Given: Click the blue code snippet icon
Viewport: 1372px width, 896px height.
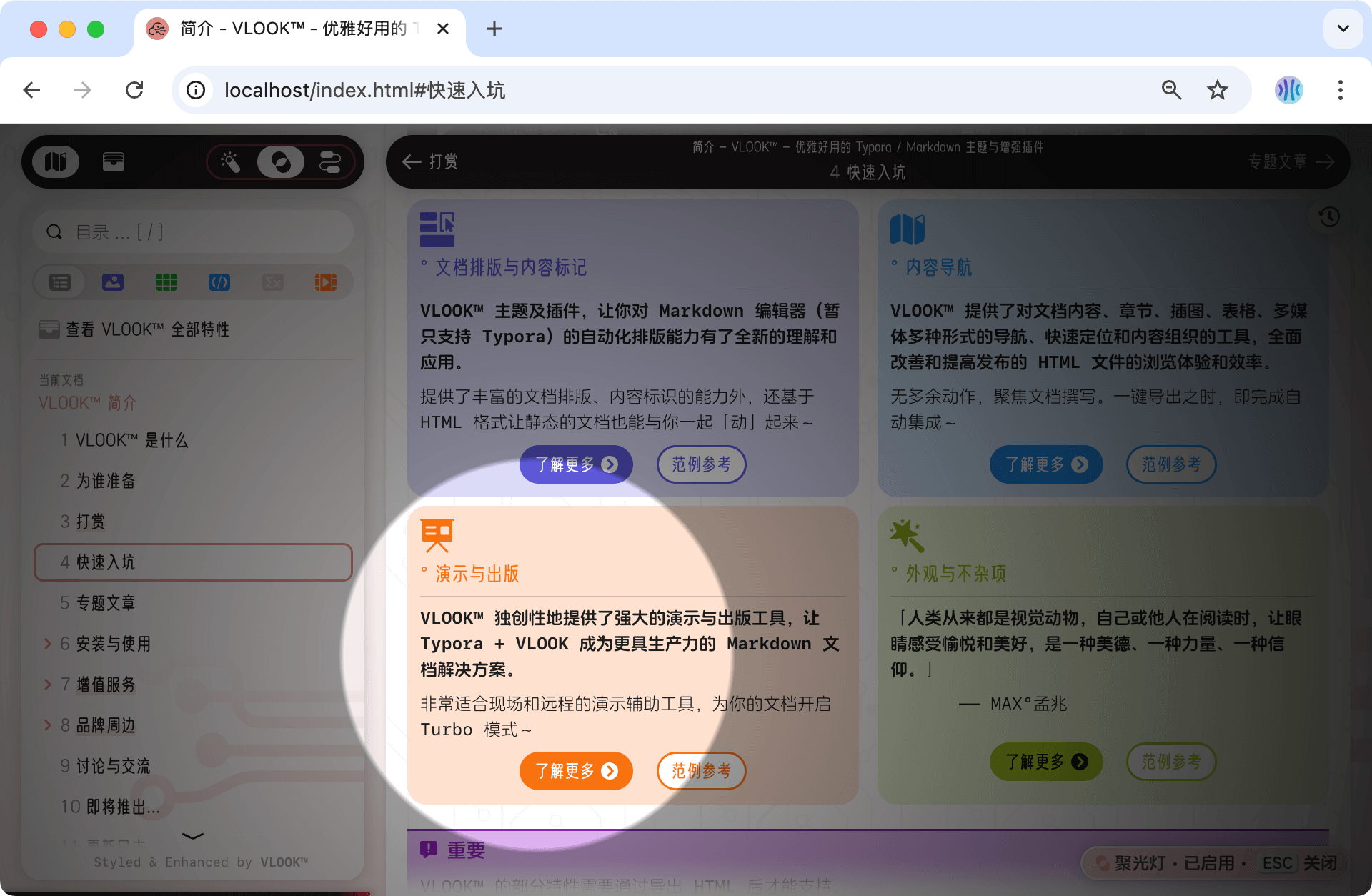Looking at the screenshot, I should 219,282.
